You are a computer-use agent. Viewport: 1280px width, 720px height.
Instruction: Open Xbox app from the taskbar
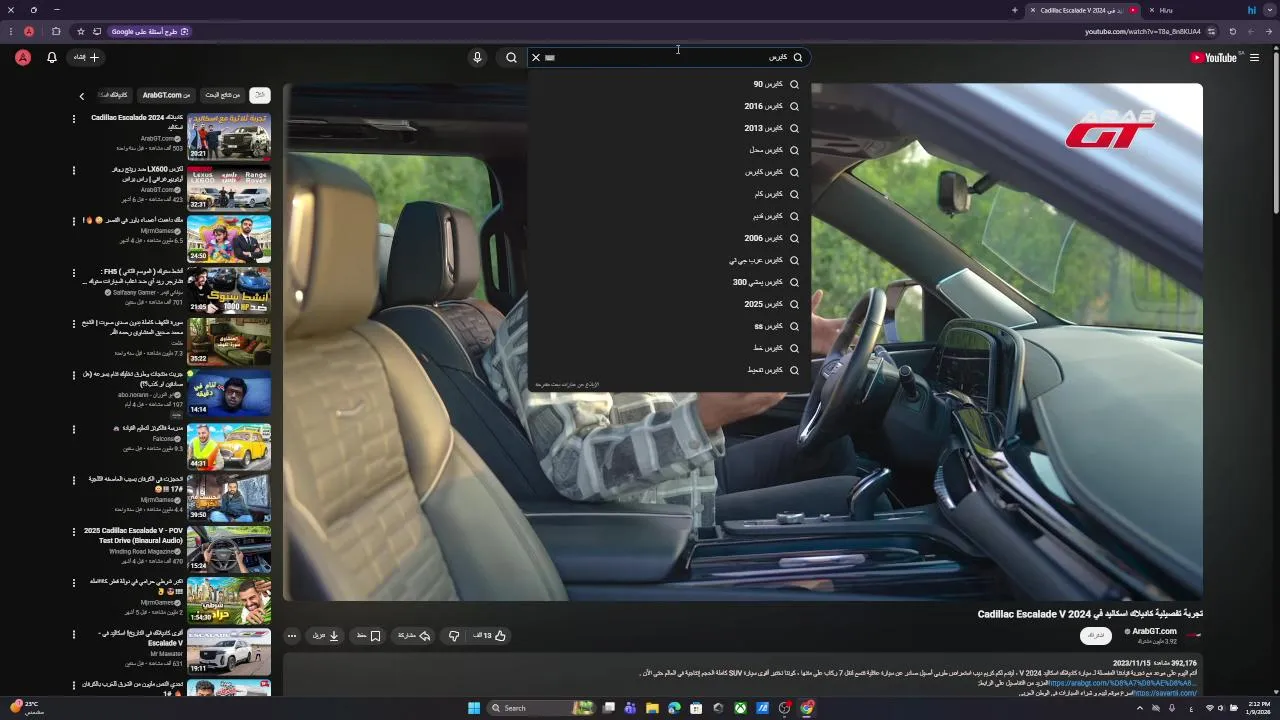pyautogui.click(x=740, y=708)
